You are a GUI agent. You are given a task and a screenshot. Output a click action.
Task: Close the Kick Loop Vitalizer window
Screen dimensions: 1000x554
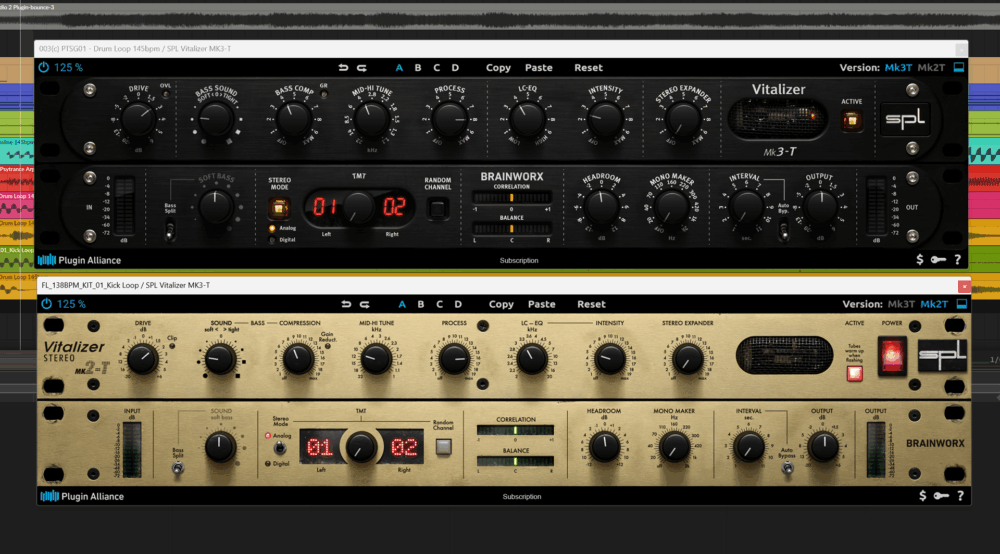964,286
